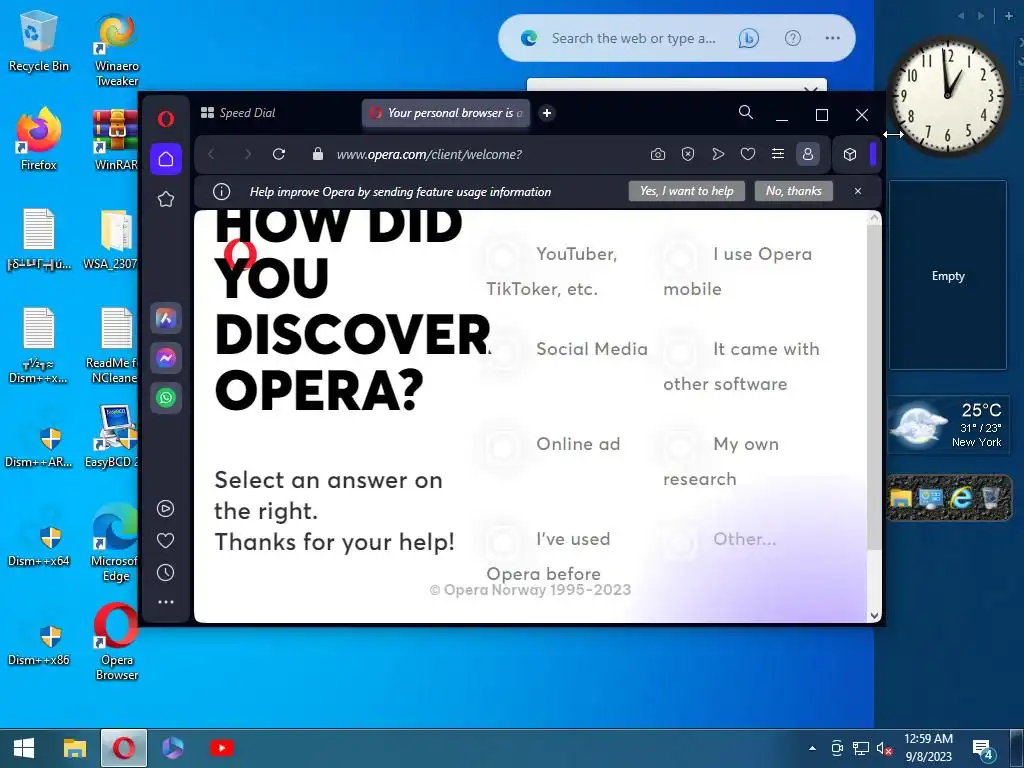Open the Opera main menu logo

coord(166,119)
